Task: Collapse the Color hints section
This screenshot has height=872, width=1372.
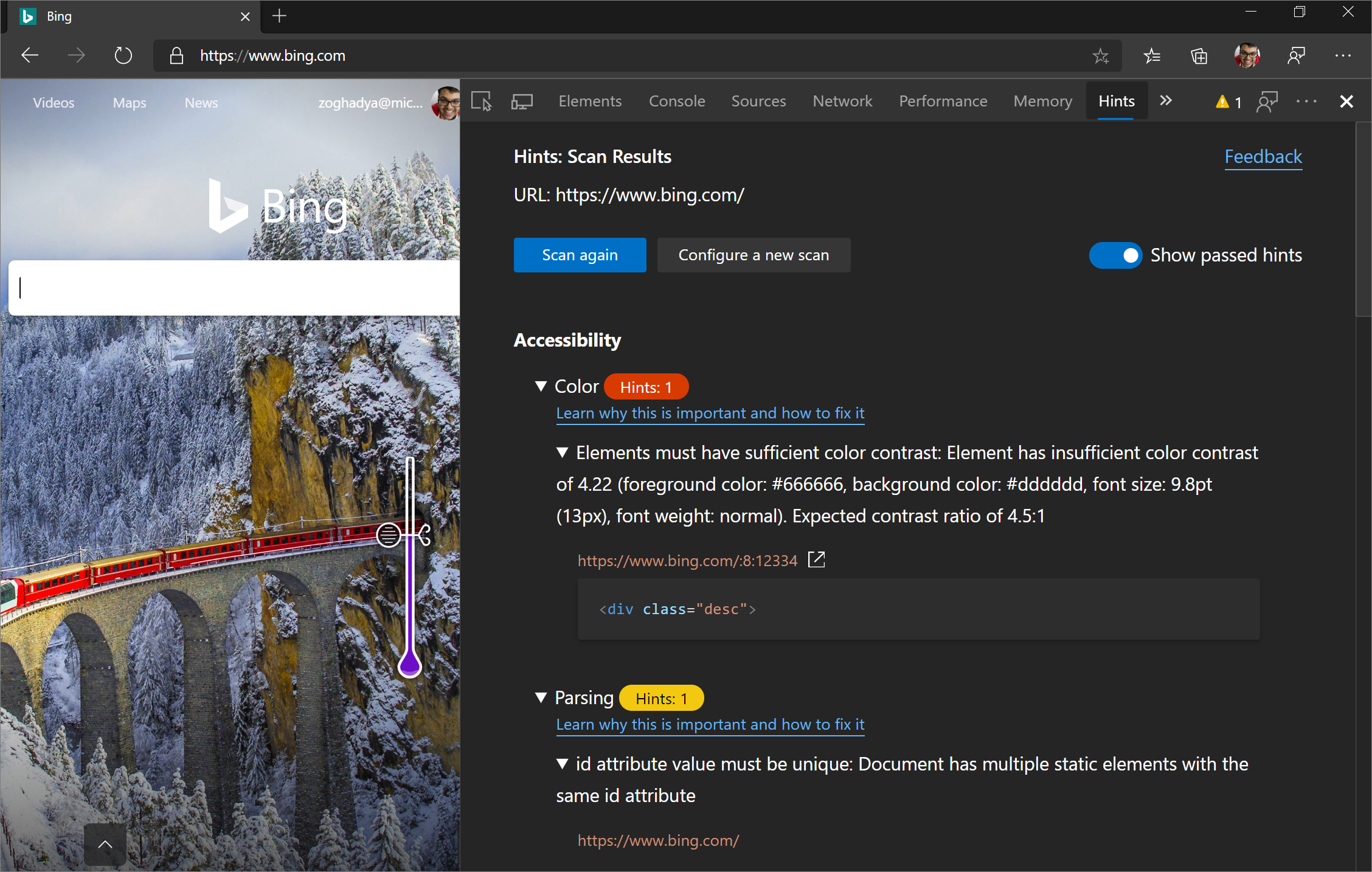Action: [540, 386]
